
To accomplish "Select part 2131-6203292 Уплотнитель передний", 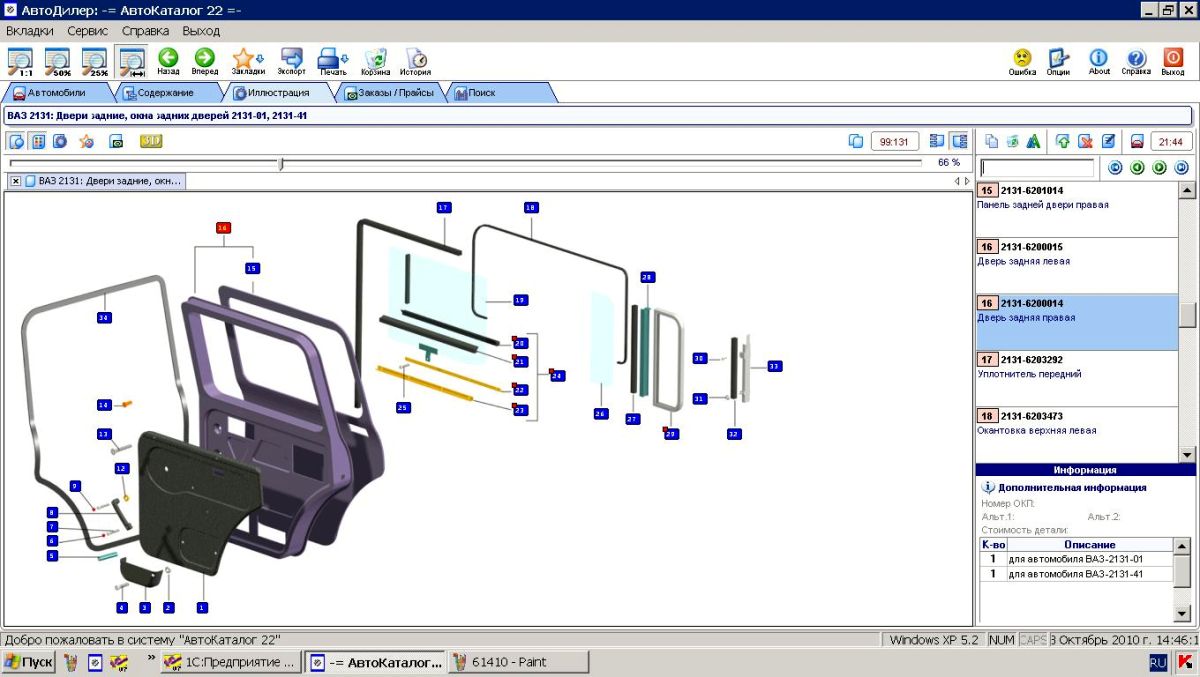I will point(1076,378).
